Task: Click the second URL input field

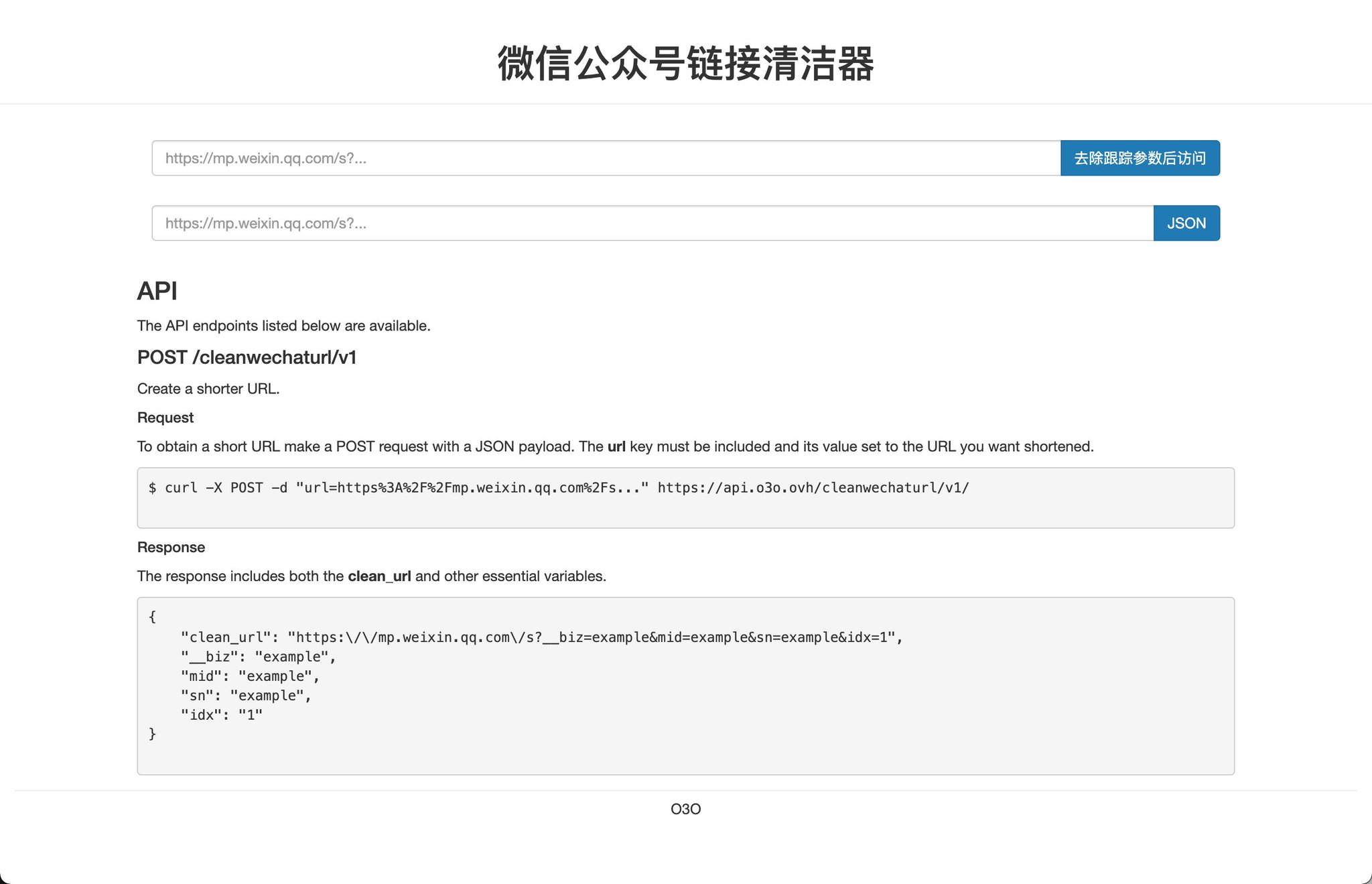Action: coord(603,223)
